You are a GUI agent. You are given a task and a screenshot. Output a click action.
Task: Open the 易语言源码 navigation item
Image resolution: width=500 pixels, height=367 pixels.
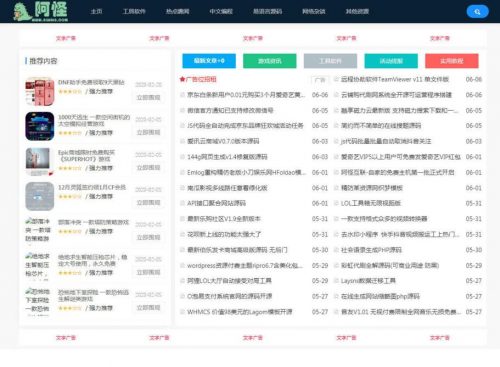click(267, 11)
